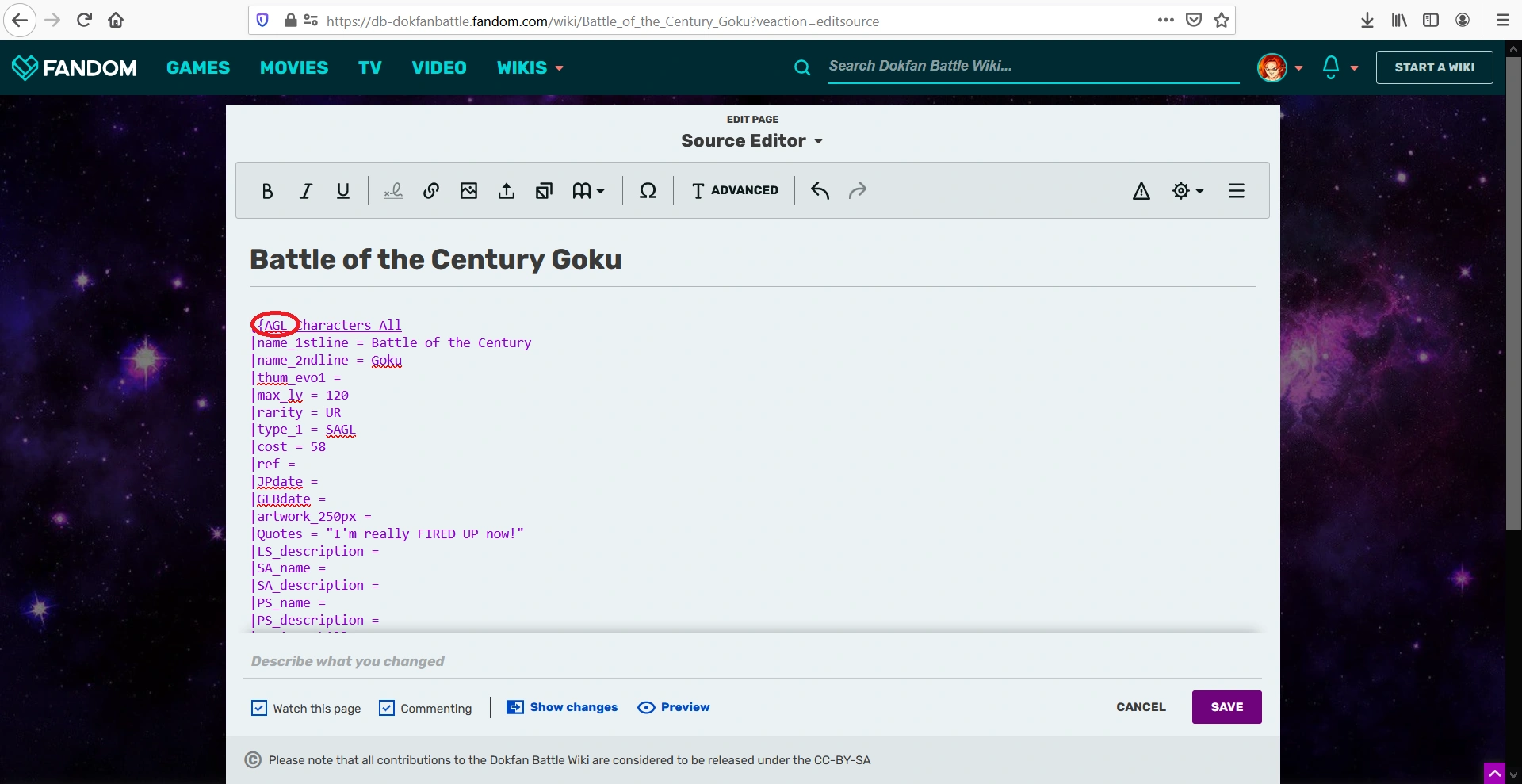Toggle the Commenting checkbox
Viewport: 1522px width, 784px height.
coord(387,708)
